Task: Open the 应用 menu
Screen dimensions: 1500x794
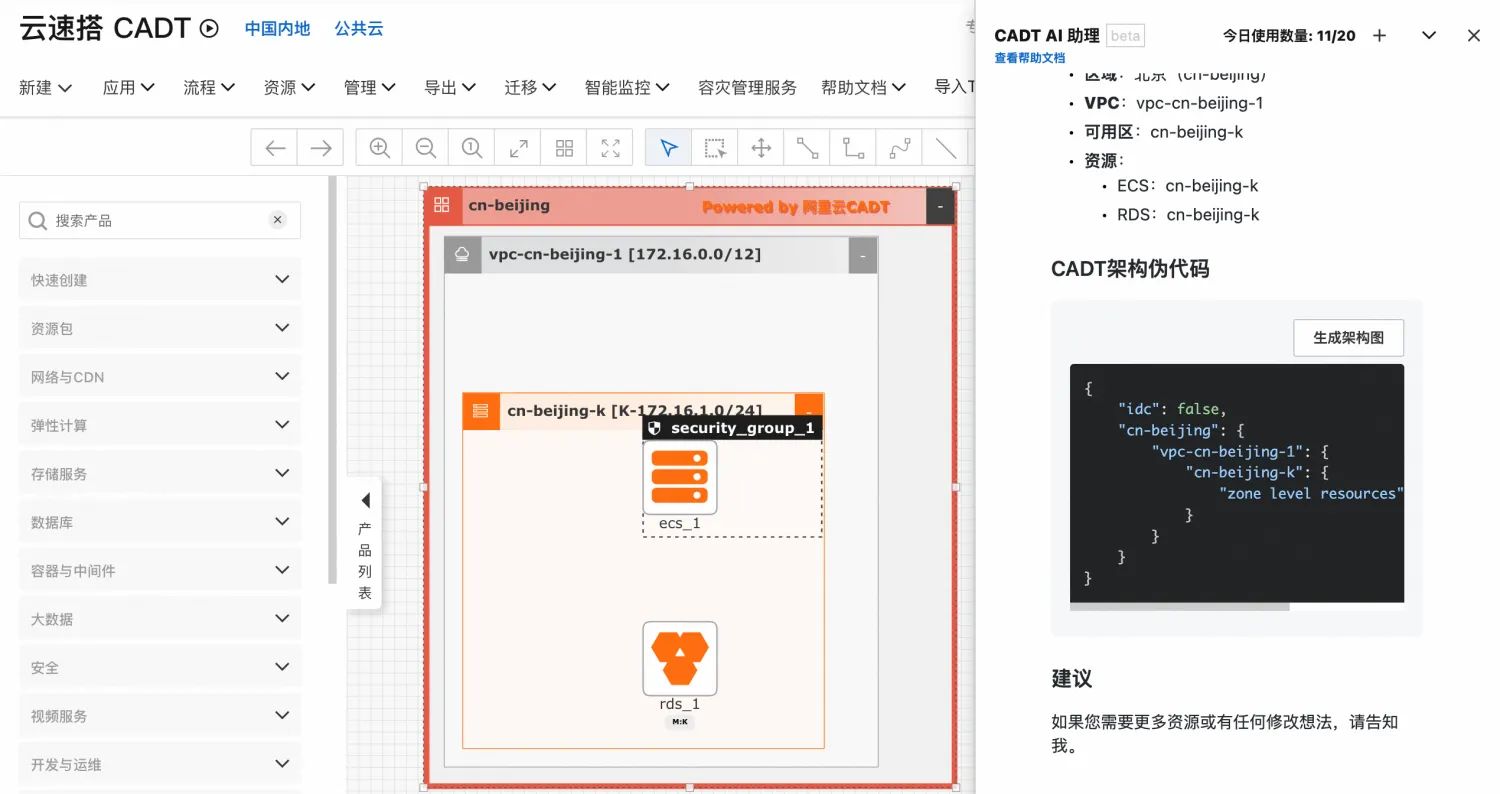Action: click(129, 88)
